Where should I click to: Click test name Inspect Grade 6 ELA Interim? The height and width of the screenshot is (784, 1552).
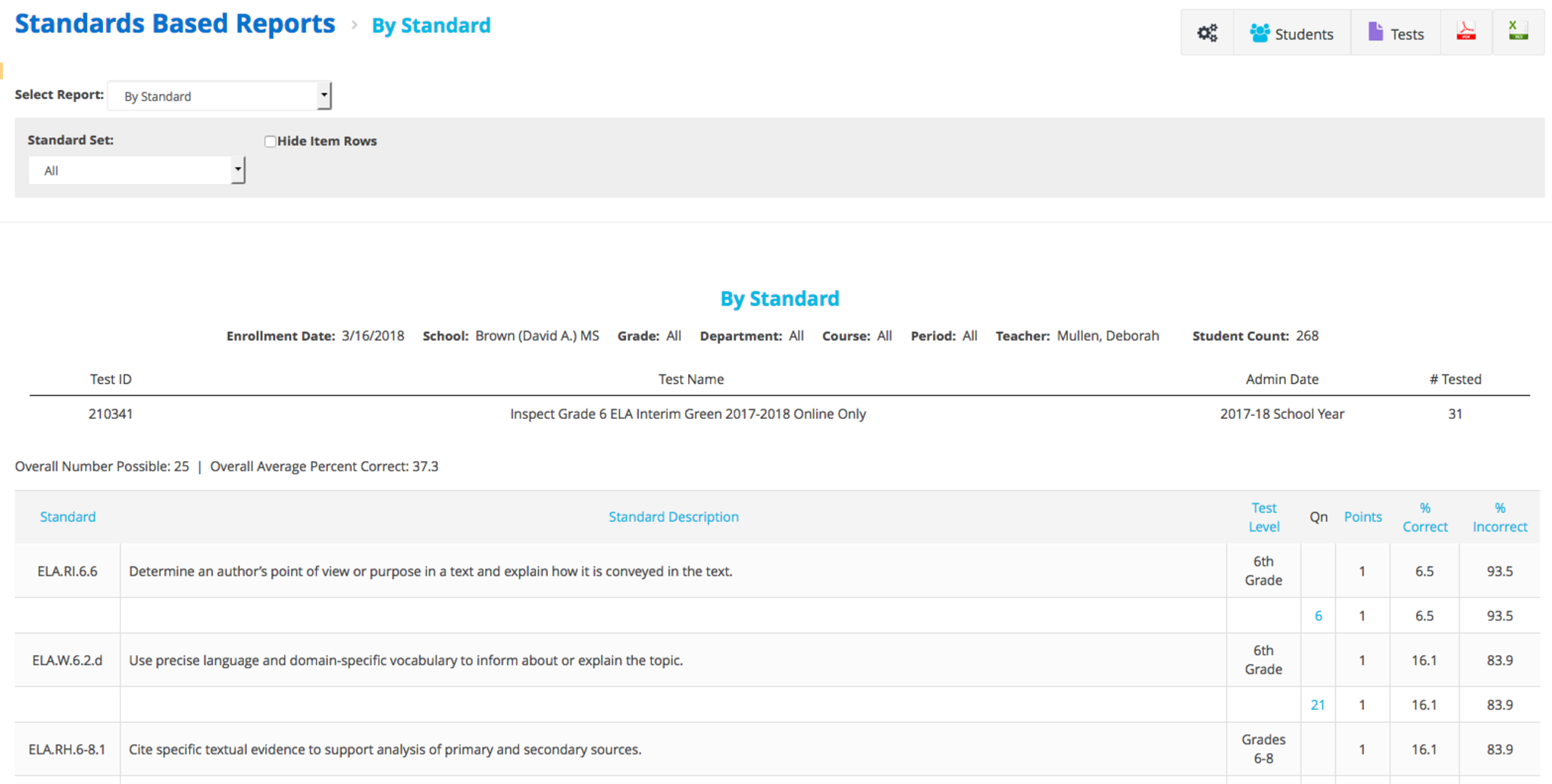point(687,414)
